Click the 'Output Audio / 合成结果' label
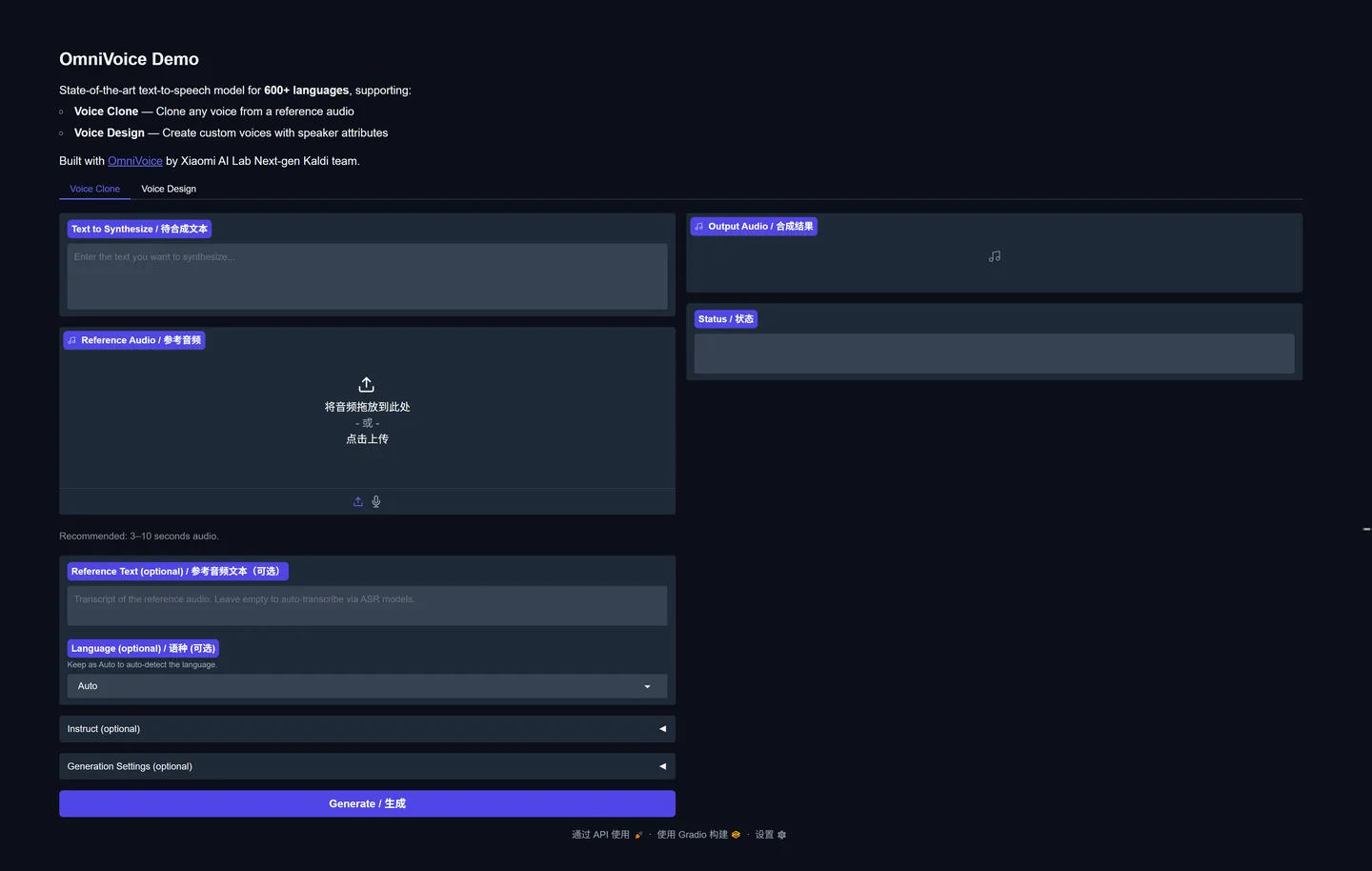Image resolution: width=1372 pixels, height=871 pixels. coord(754,227)
